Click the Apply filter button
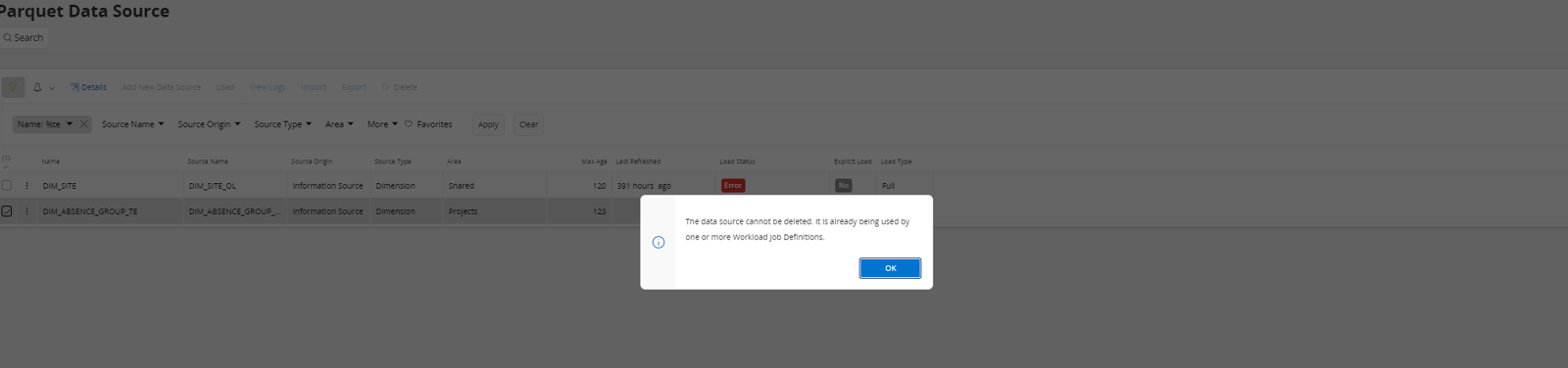This screenshot has height=368, width=1568. point(488,124)
